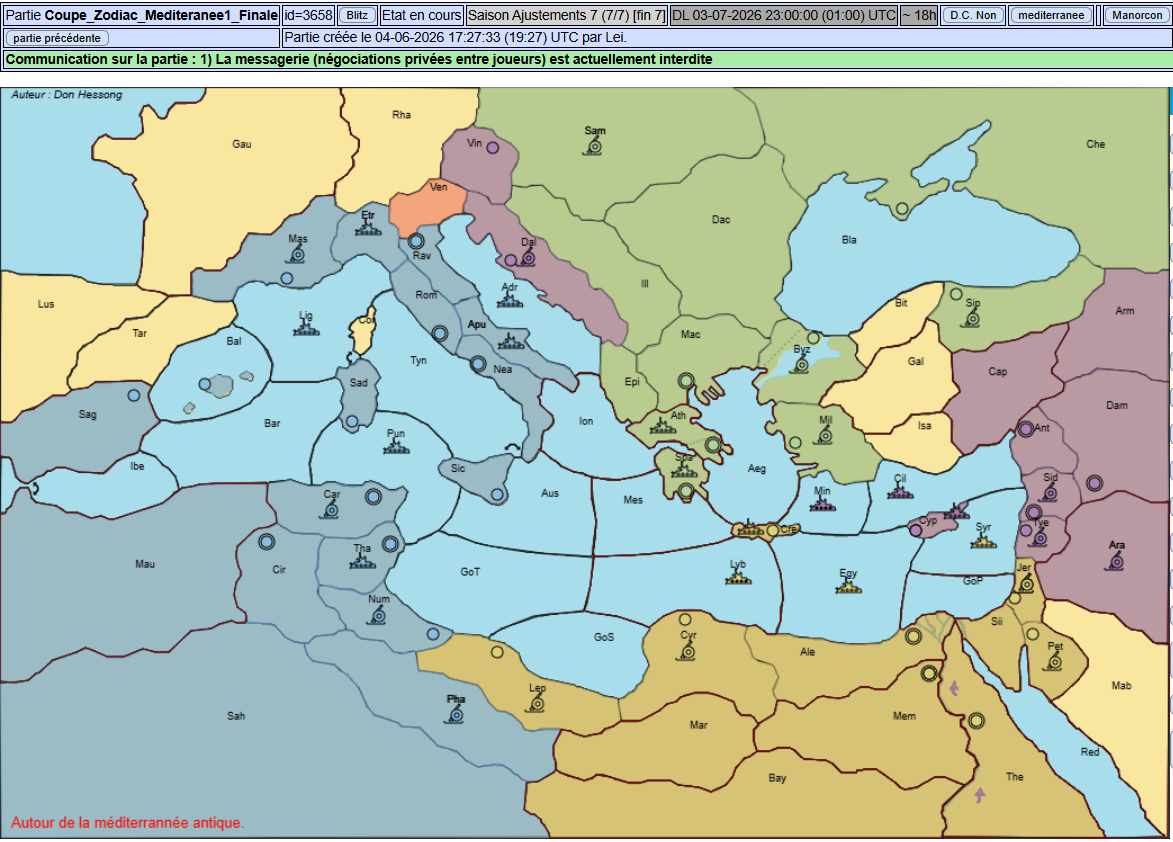Click the D.C. Non button
This screenshot has height=842, width=1173.
click(x=973, y=15)
